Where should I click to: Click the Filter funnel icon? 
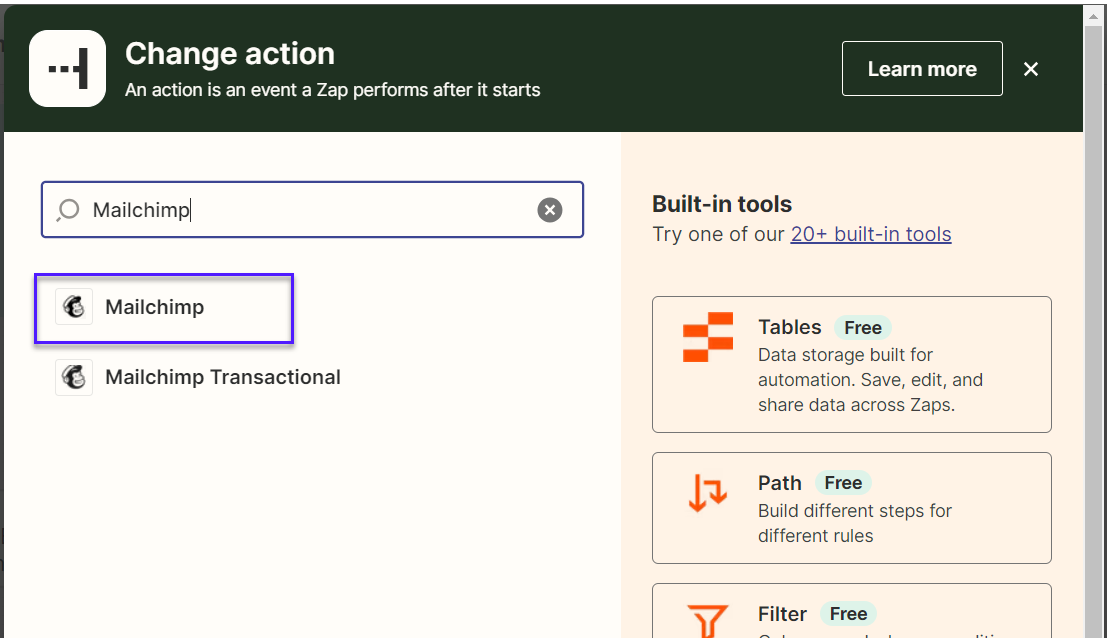tap(707, 621)
